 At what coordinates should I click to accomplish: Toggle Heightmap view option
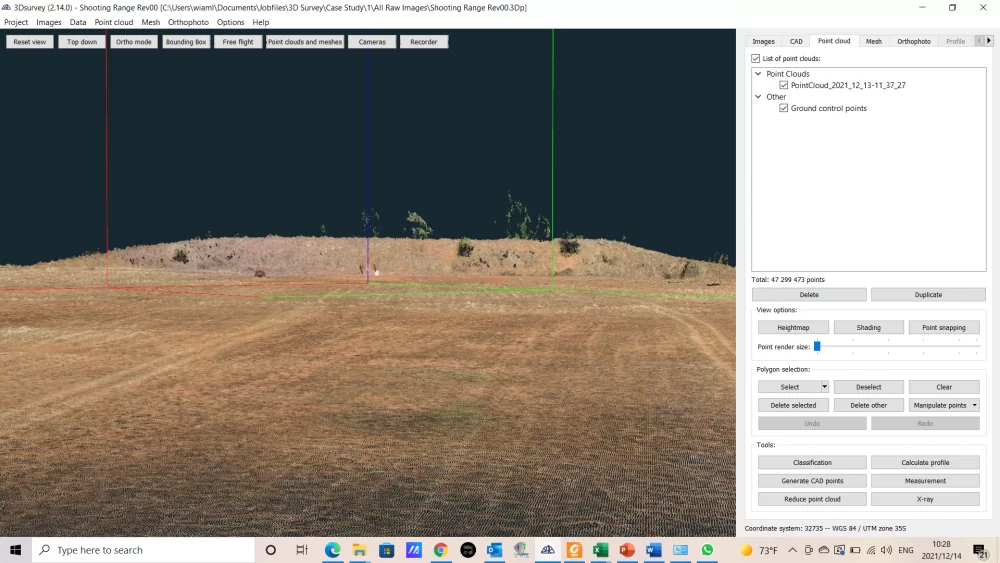click(x=793, y=328)
